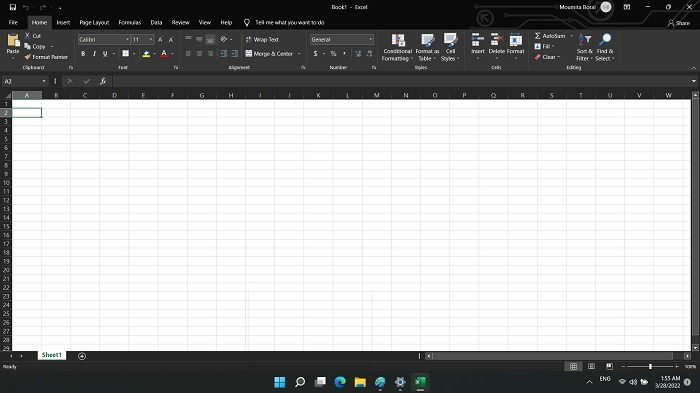Apply cell borders with the Borders icon
This screenshot has width=700, height=393.
coord(125,54)
